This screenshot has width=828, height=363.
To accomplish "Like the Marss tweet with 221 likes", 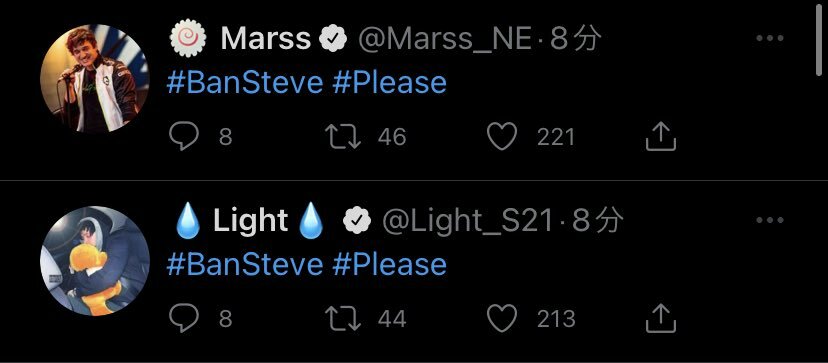I will coord(502,137).
